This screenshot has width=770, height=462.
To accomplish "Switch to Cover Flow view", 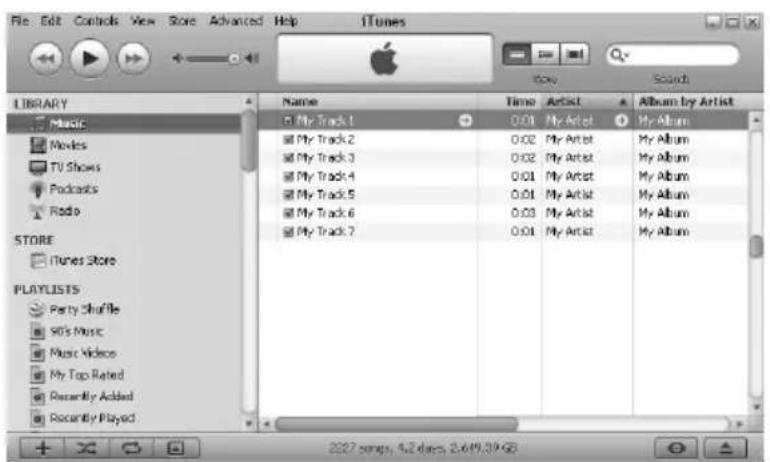I will coord(574,54).
